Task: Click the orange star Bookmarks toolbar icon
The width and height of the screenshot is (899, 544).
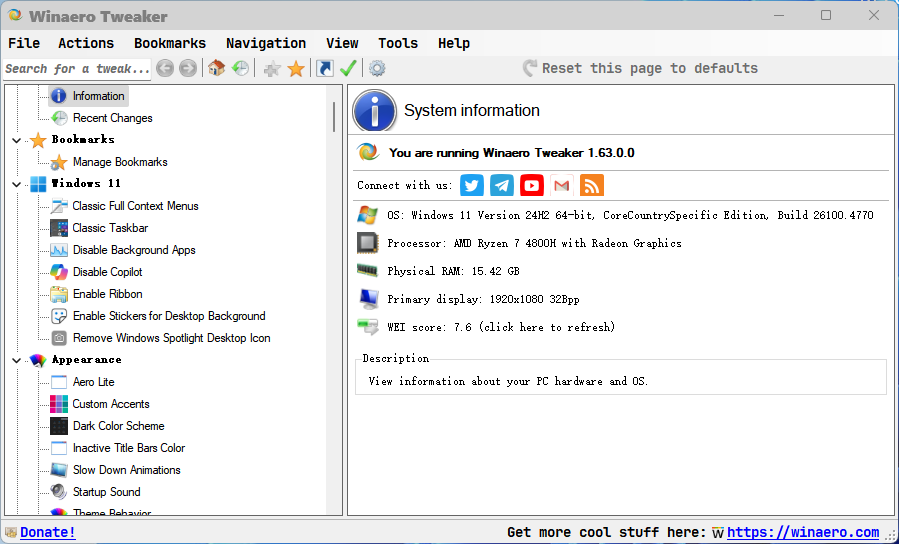Action: click(296, 68)
